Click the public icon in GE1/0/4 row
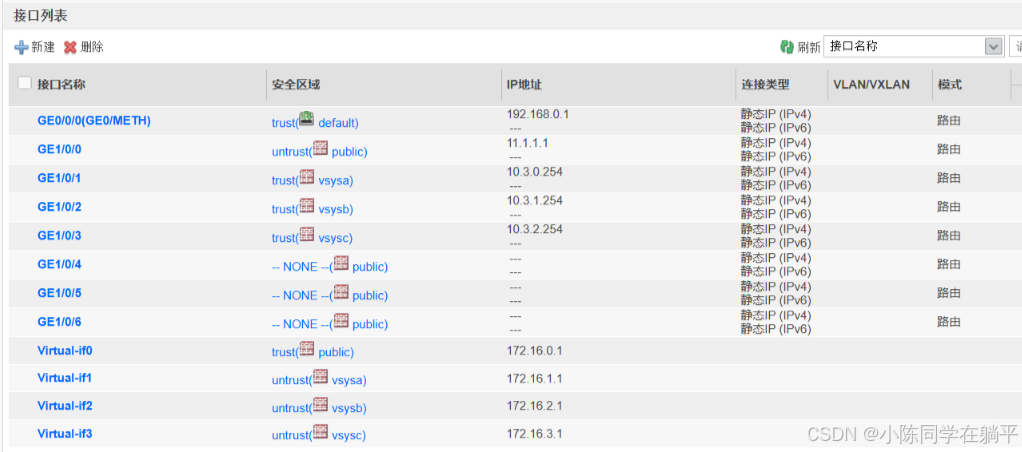The image size is (1022, 452). [x=341, y=264]
